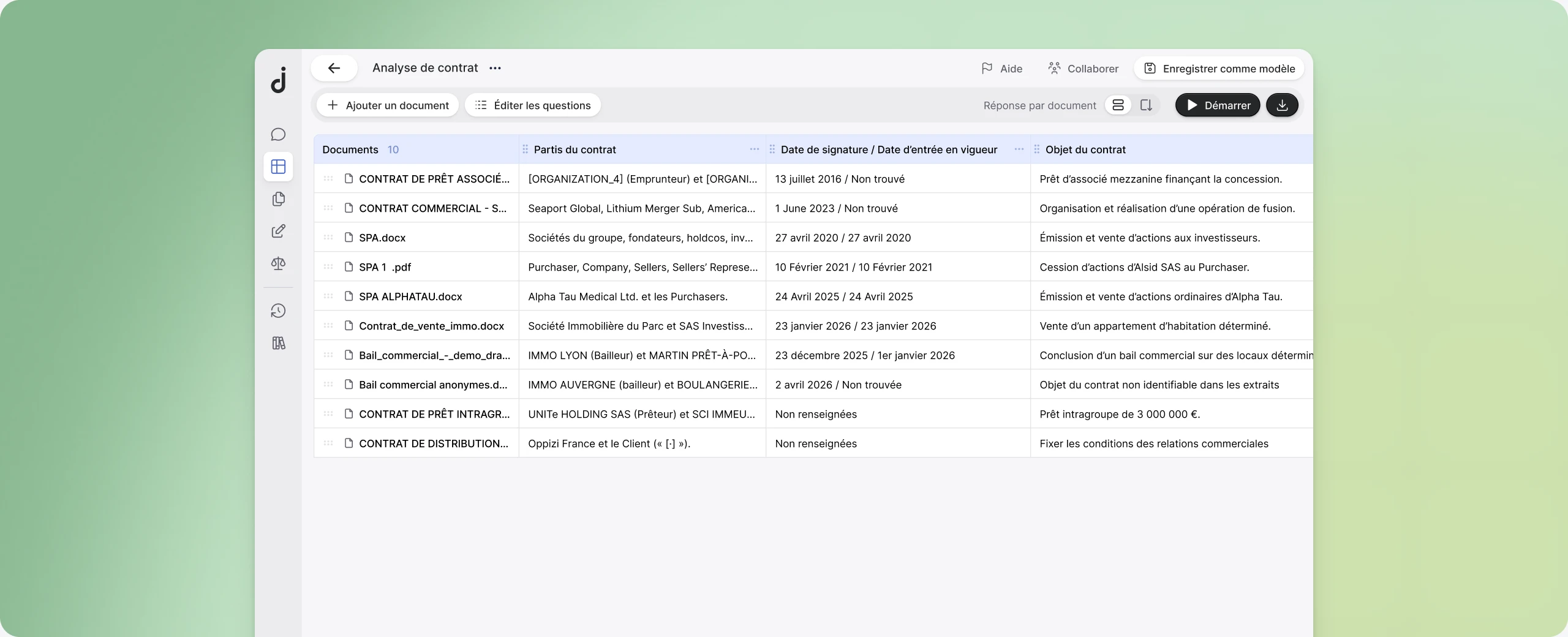Screen dimensions: 1568x637
Task: Select cell 23 décembre 2025 / 1er janvier 2026
Action: click(x=898, y=355)
